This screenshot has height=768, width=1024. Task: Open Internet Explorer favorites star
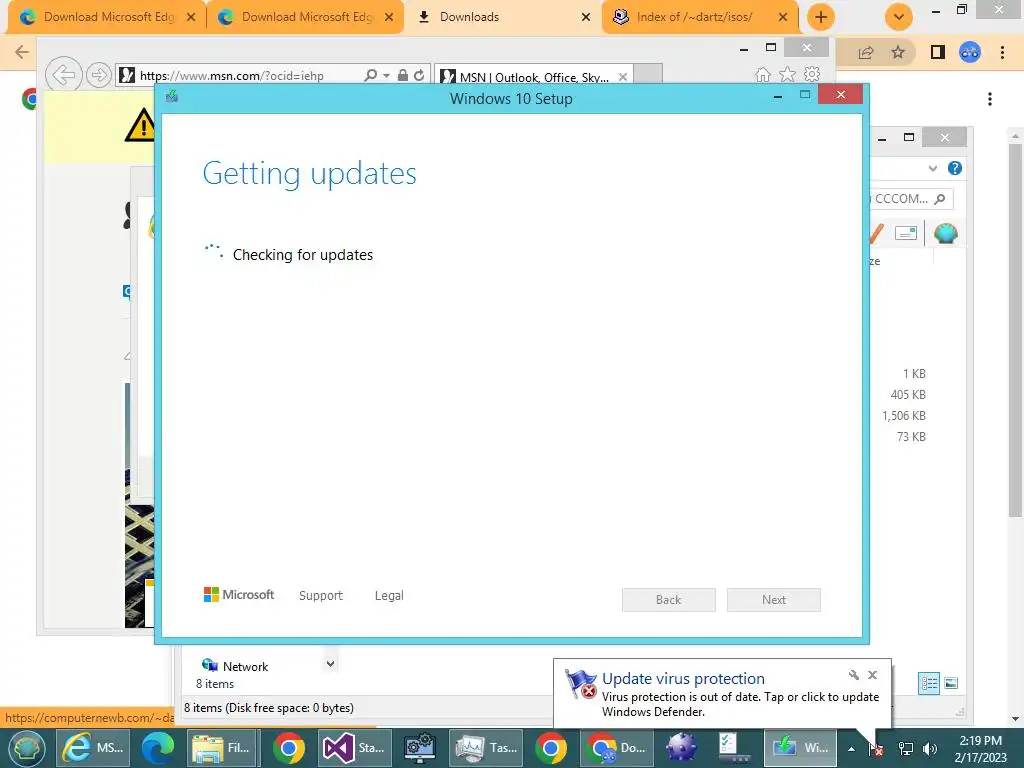click(788, 74)
